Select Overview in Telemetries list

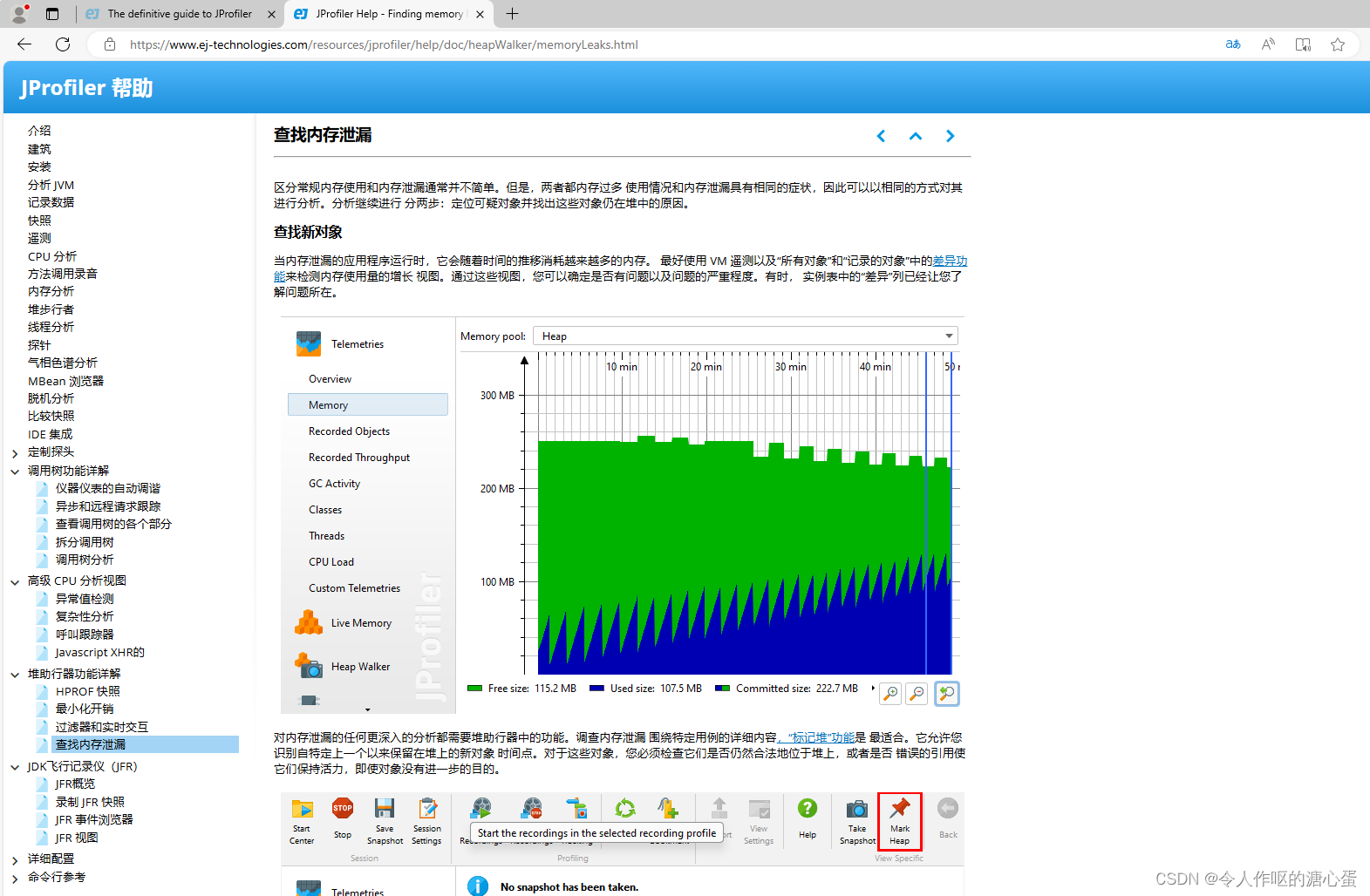tap(330, 379)
